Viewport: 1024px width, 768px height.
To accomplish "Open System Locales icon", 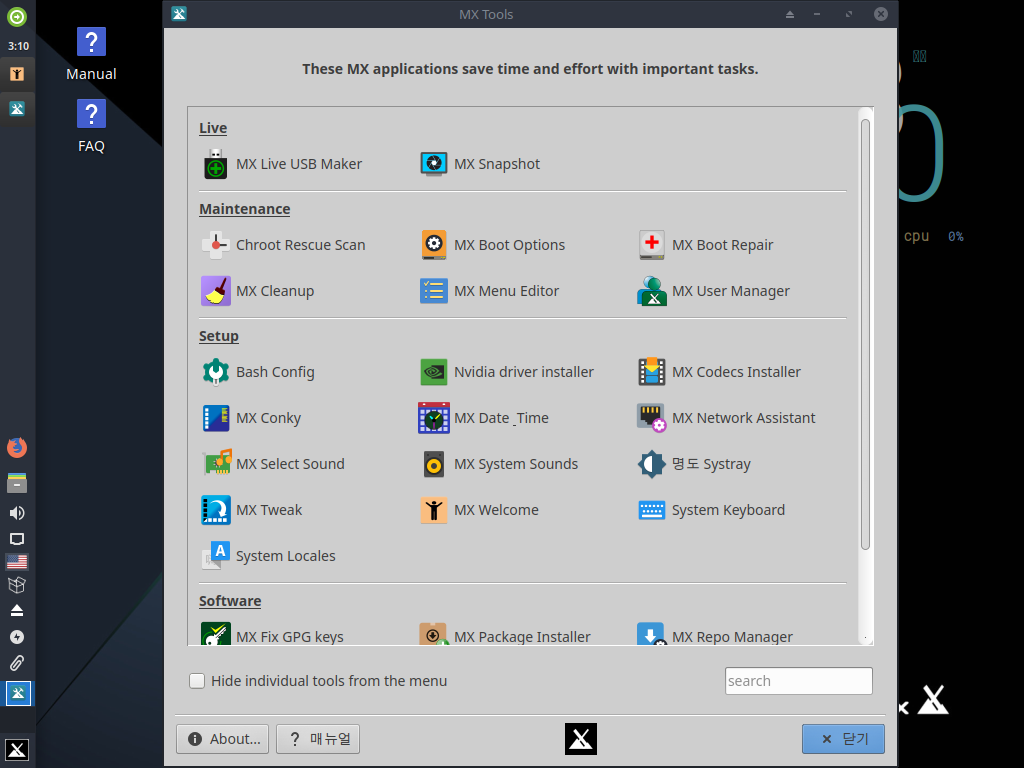I will pos(216,556).
